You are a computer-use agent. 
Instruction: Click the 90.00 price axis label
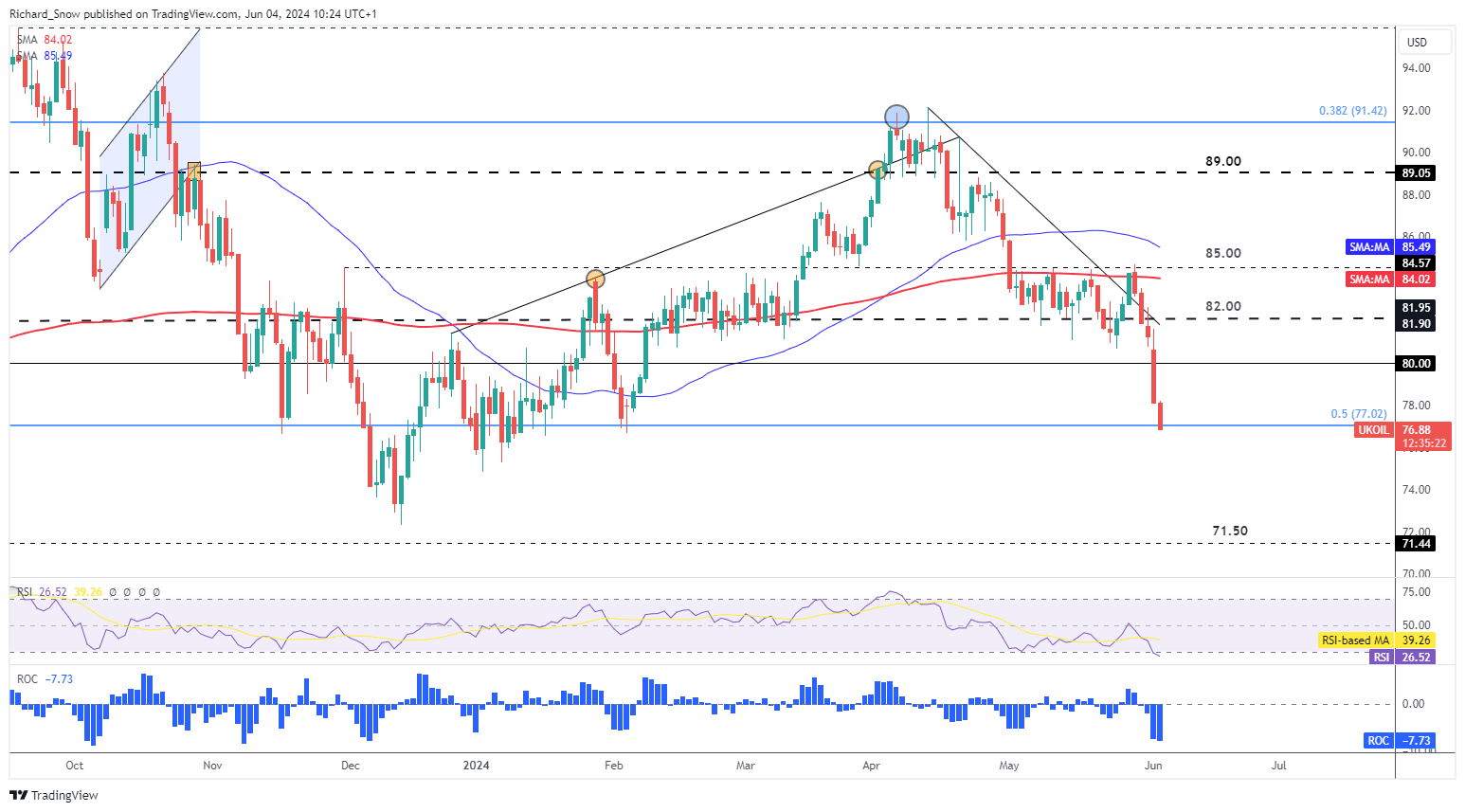(x=1417, y=153)
